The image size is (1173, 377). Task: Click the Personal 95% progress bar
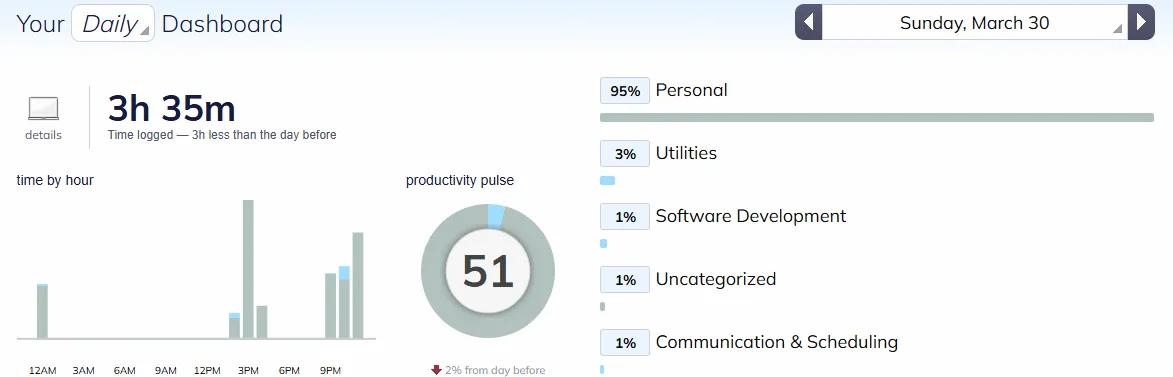[877, 117]
